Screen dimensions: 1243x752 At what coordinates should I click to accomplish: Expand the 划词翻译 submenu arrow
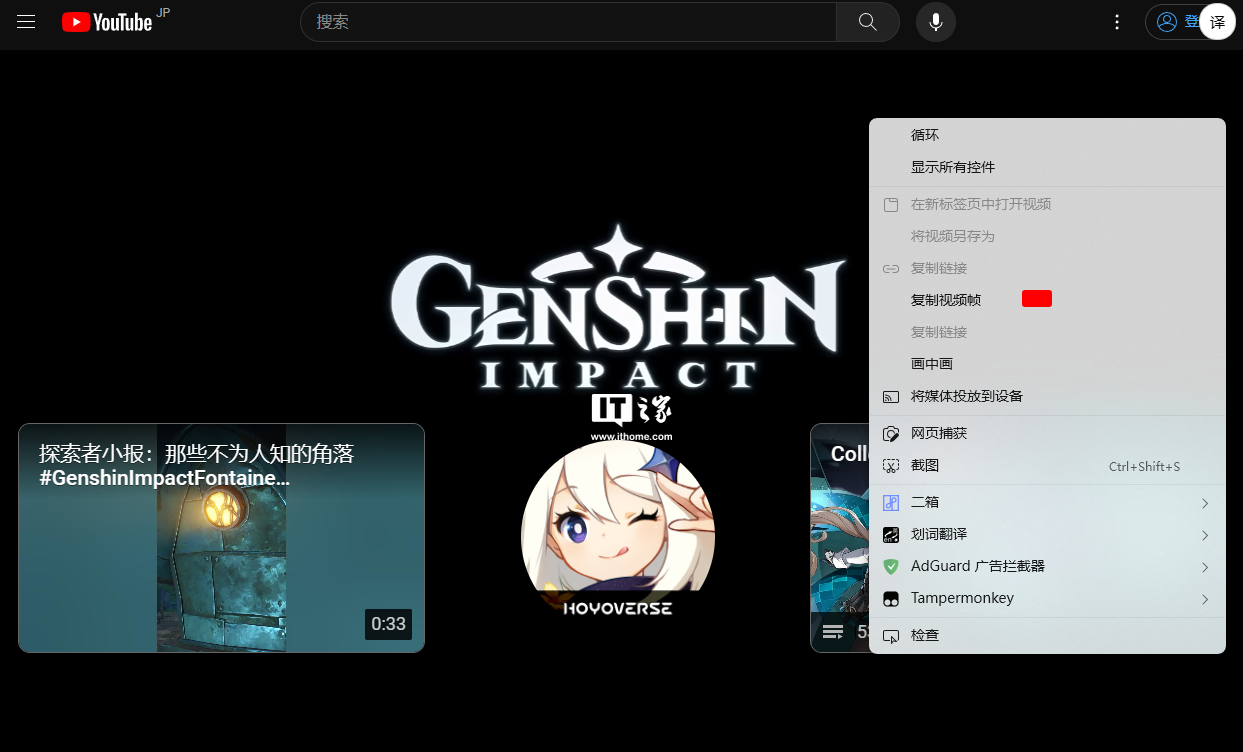coord(1205,535)
